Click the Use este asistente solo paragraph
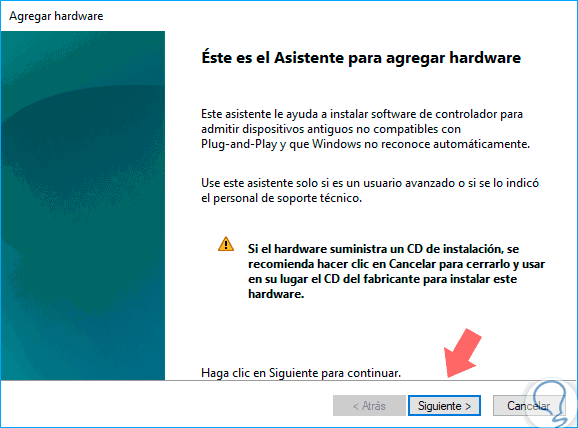The image size is (578, 428). click(370, 191)
